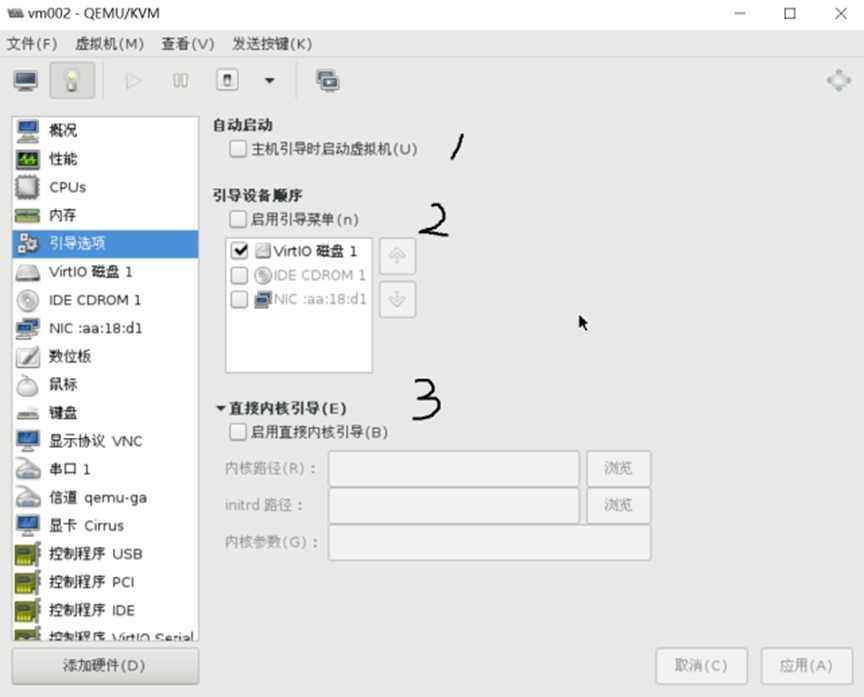Open shutdown options dropdown arrow
864x697 pixels.
(x=269, y=81)
